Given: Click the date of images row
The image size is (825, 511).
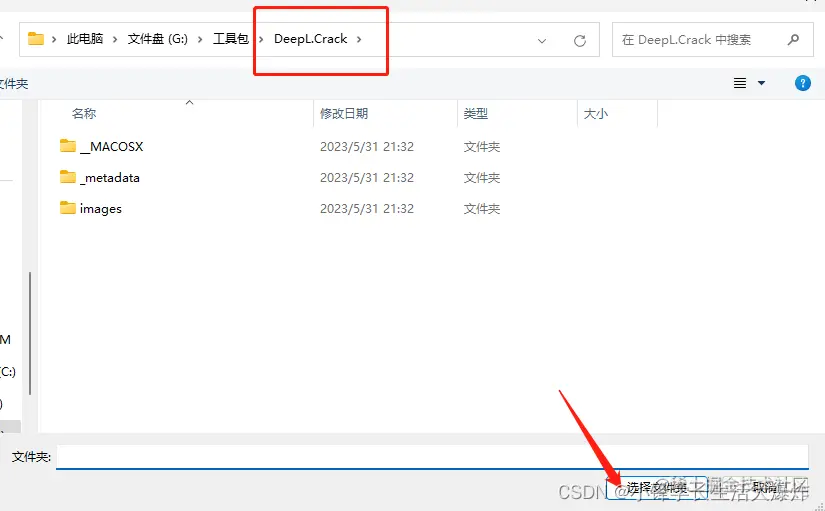Looking at the screenshot, I should pyautogui.click(x=367, y=208).
